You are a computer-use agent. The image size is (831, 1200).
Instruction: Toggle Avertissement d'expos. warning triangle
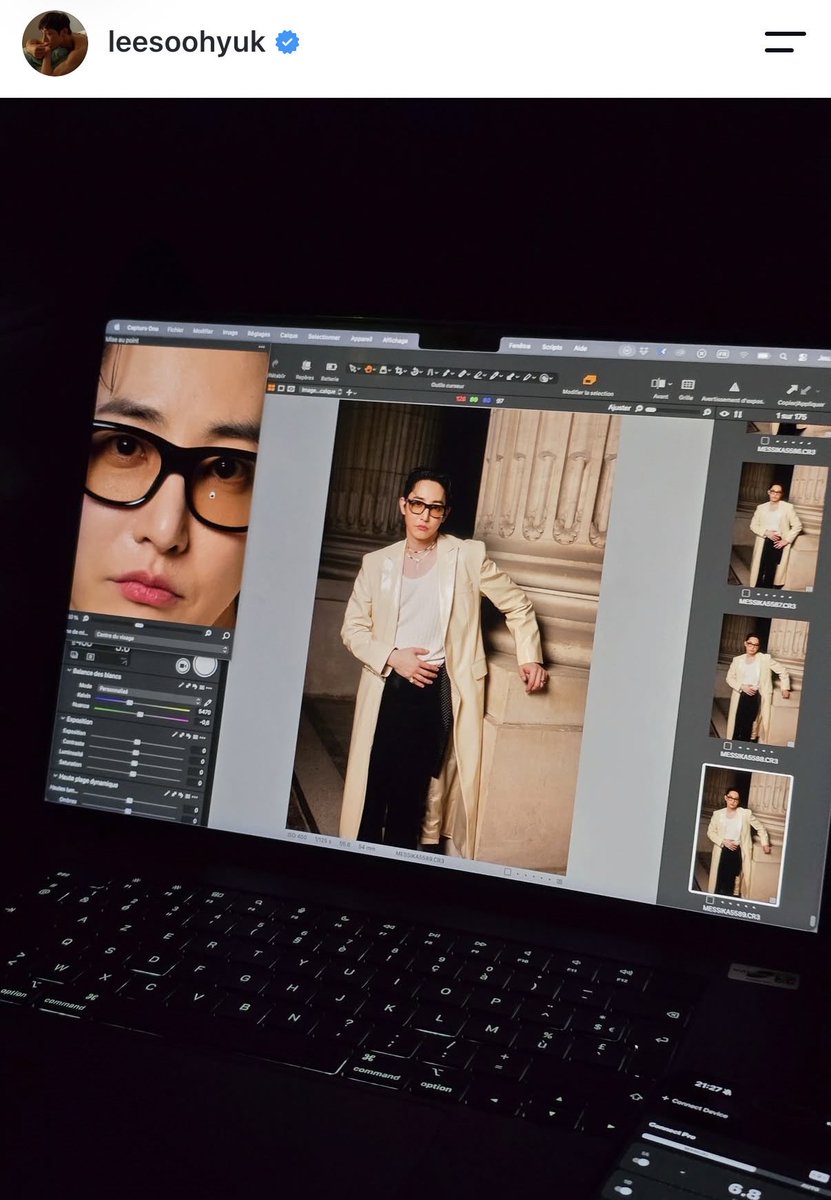click(734, 386)
